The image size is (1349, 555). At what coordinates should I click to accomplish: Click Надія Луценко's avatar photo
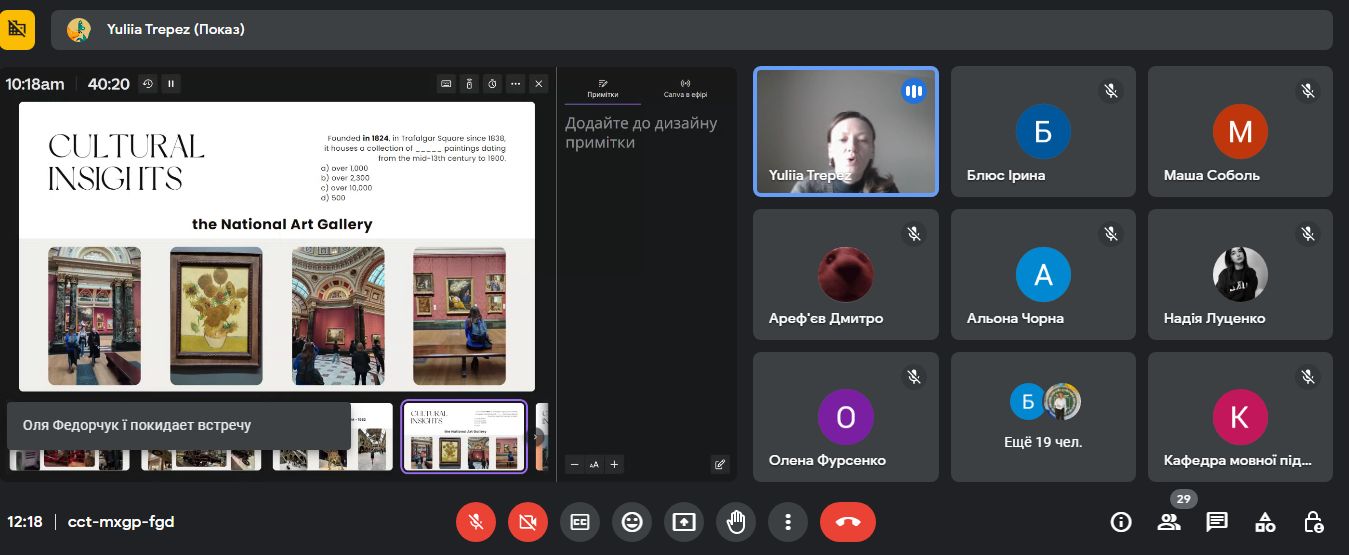[1240, 274]
